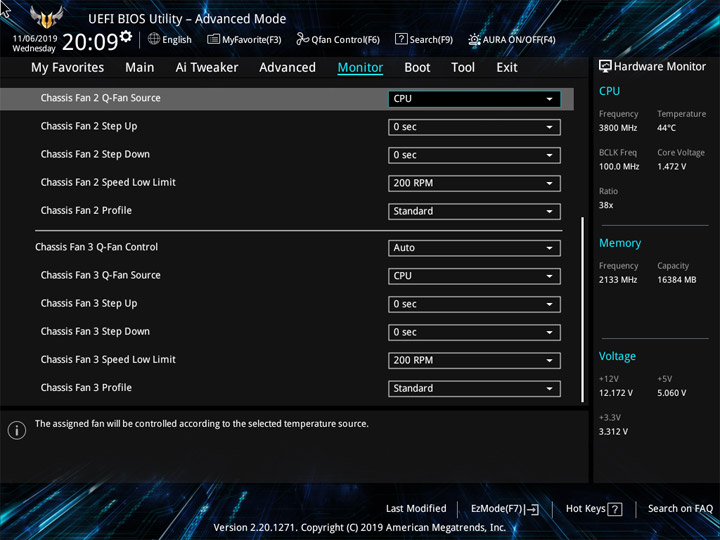Open MyFavorite(F3) list icon
Screen dimensions: 720x540
[213, 39]
